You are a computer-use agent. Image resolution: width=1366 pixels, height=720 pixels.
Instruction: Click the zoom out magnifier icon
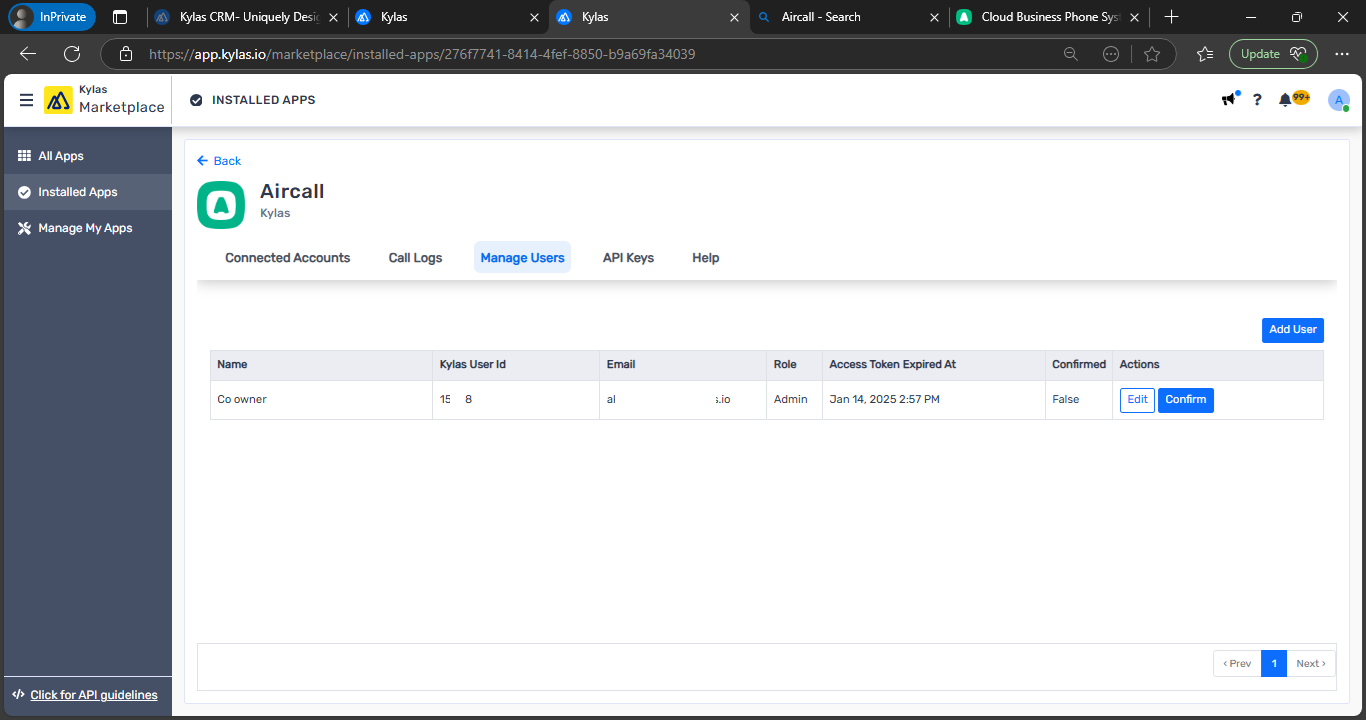[1070, 54]
